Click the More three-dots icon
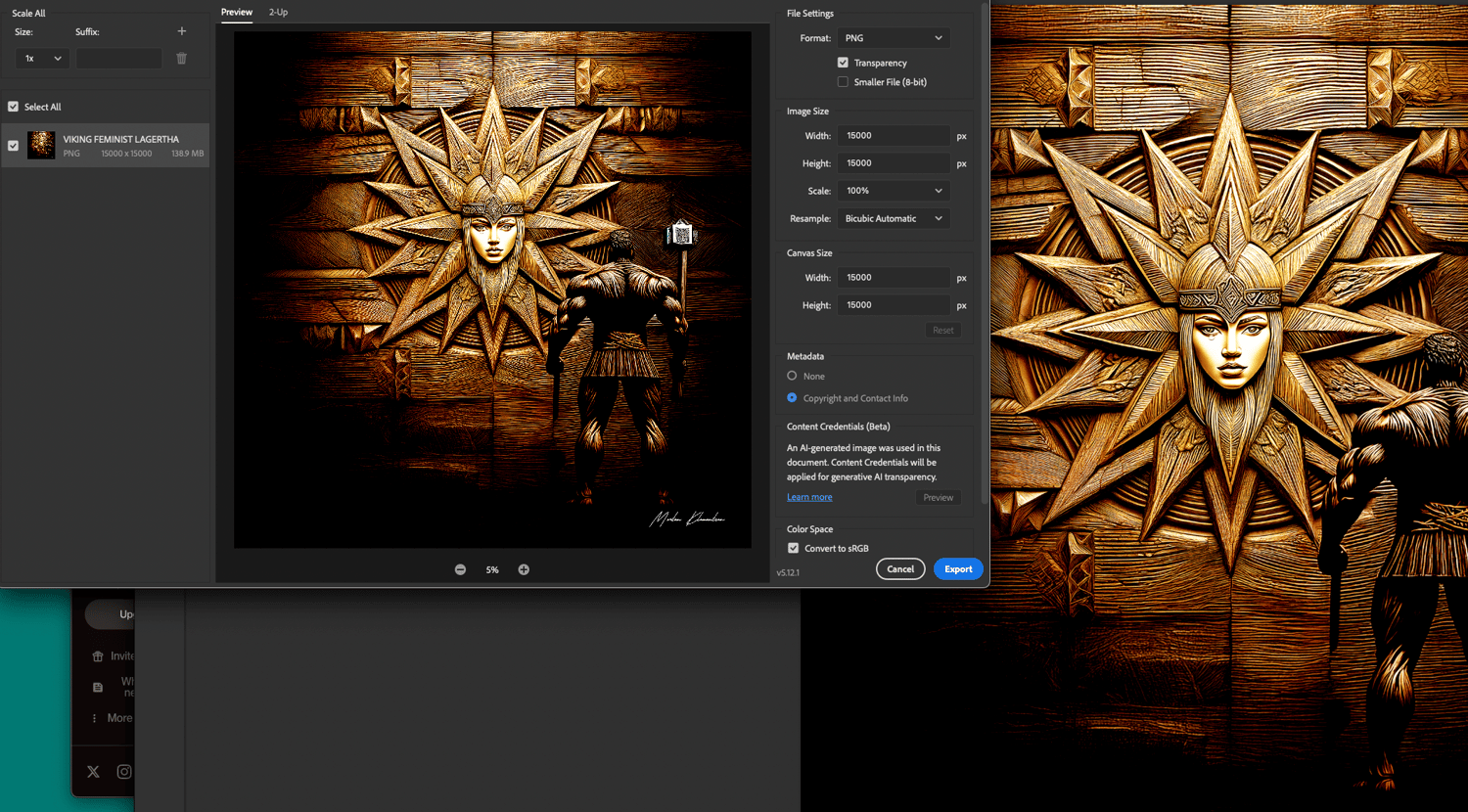The height and width of the screenshot is (812, 1468). 95,718
